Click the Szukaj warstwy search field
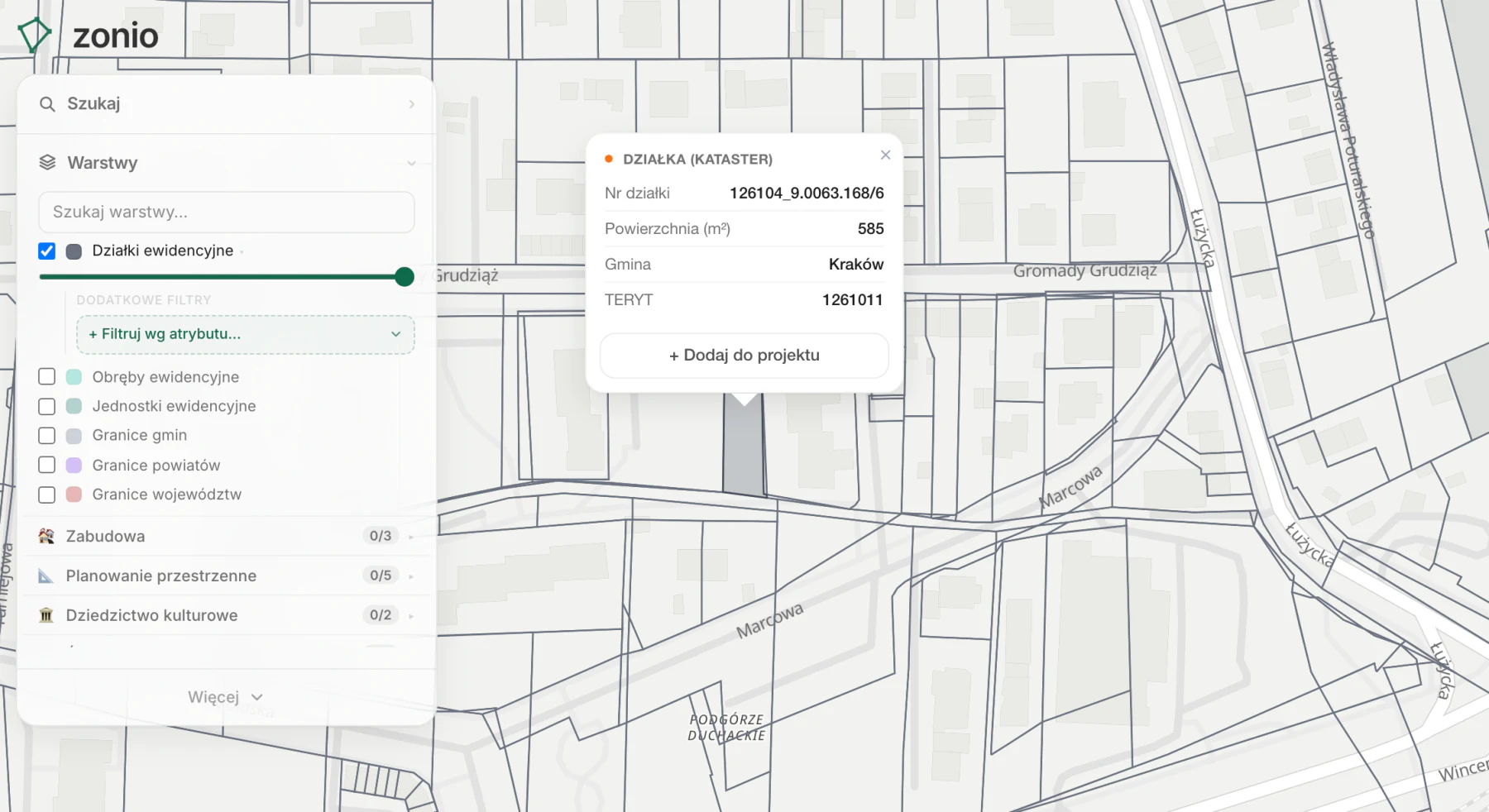Screen dimensions: 1489x812 (x=227, y=213)
